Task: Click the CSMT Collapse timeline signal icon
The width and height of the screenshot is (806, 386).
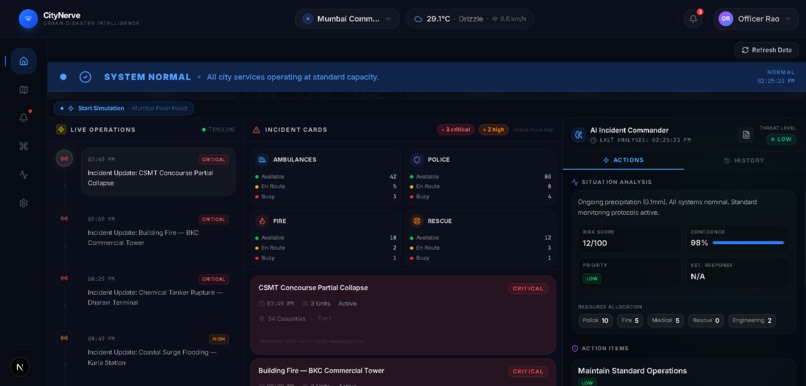Action: click(x=64, y=158)
